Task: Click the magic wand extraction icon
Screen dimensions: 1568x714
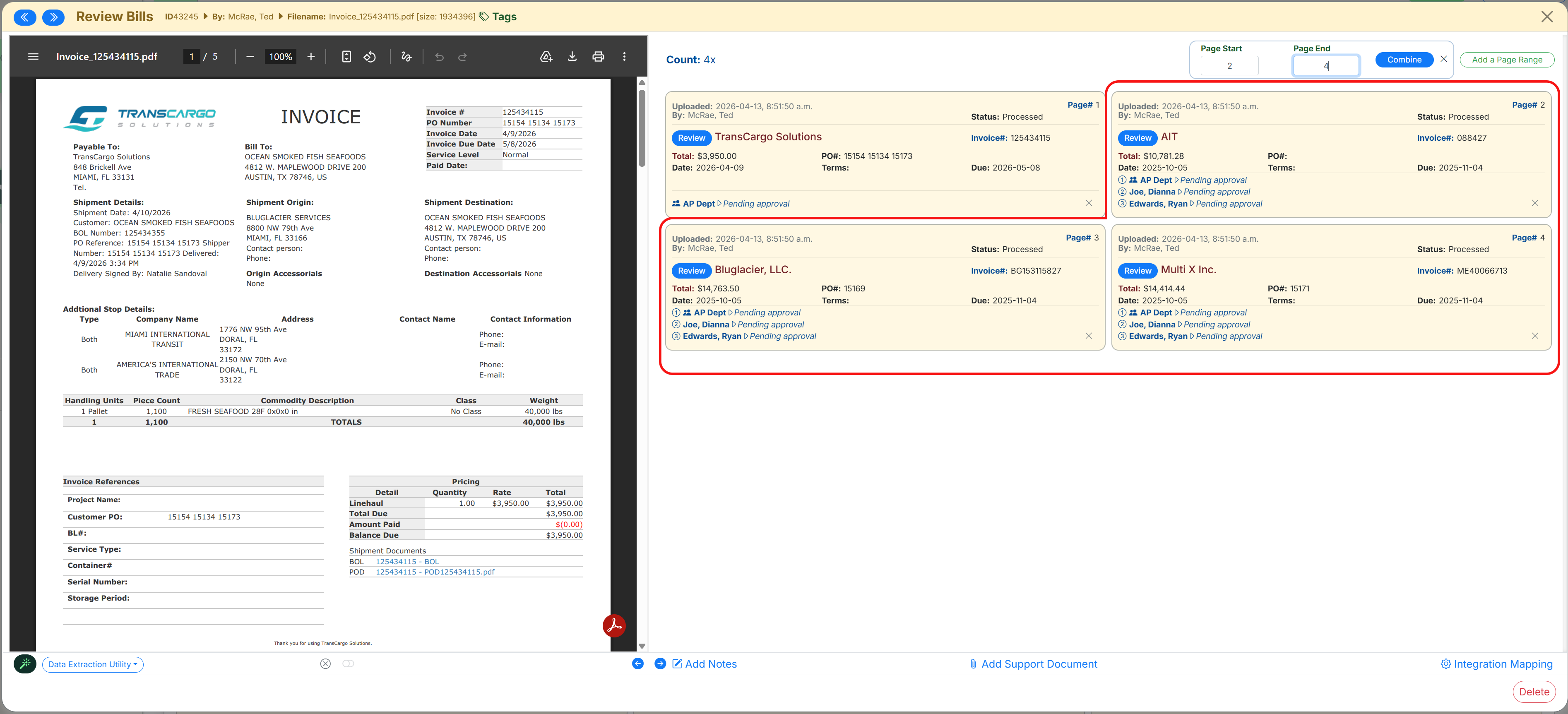Action: coord(25,664)
